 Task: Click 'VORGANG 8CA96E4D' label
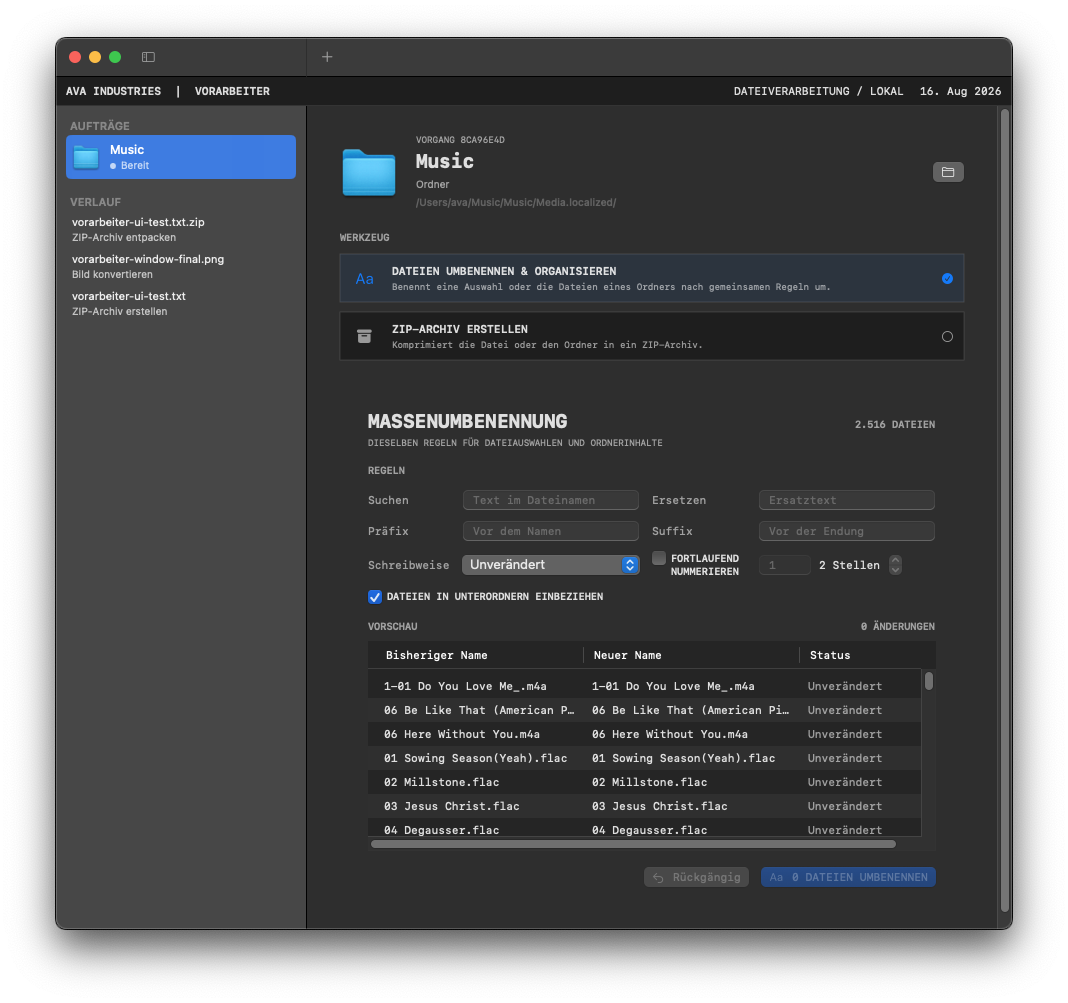460,140
